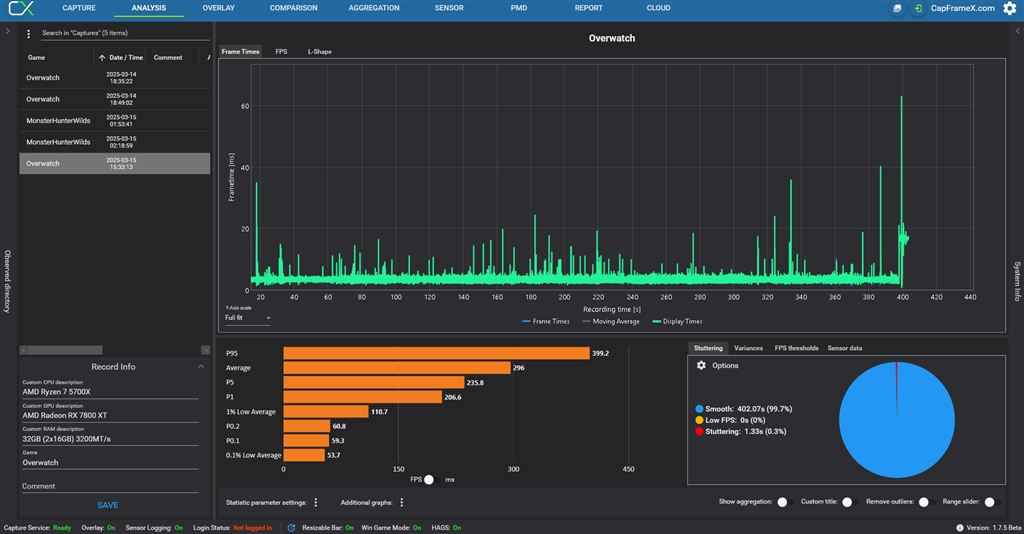The width and height of the screenshot is (1024, 534).
Task: Enable Custom title toggle
Action: [849, 502]
